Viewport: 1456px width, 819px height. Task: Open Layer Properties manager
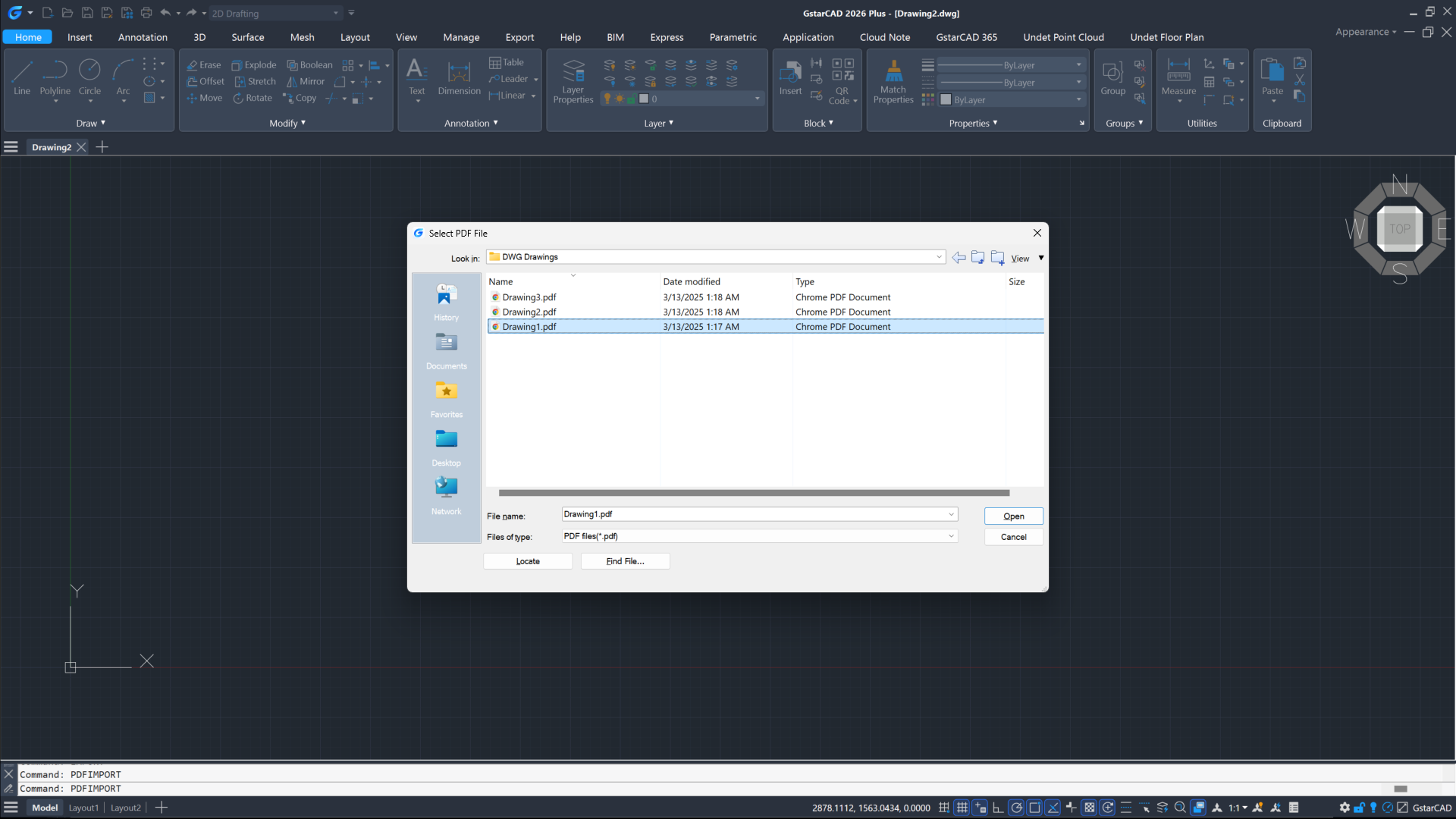point(573,81)
